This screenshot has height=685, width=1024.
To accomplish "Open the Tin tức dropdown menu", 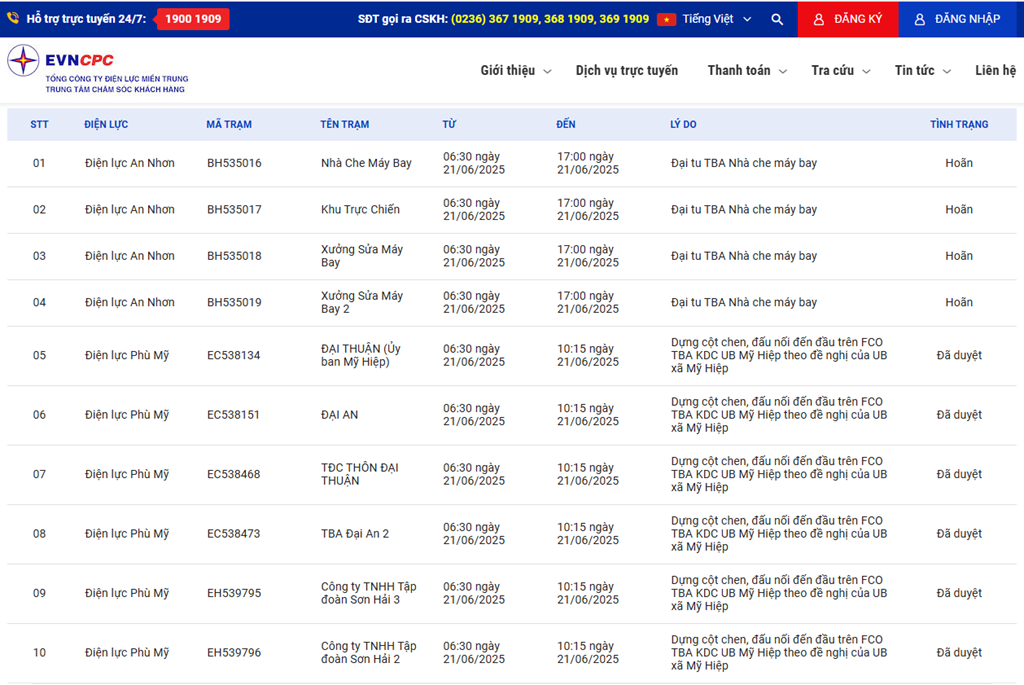I will (922, 71).
